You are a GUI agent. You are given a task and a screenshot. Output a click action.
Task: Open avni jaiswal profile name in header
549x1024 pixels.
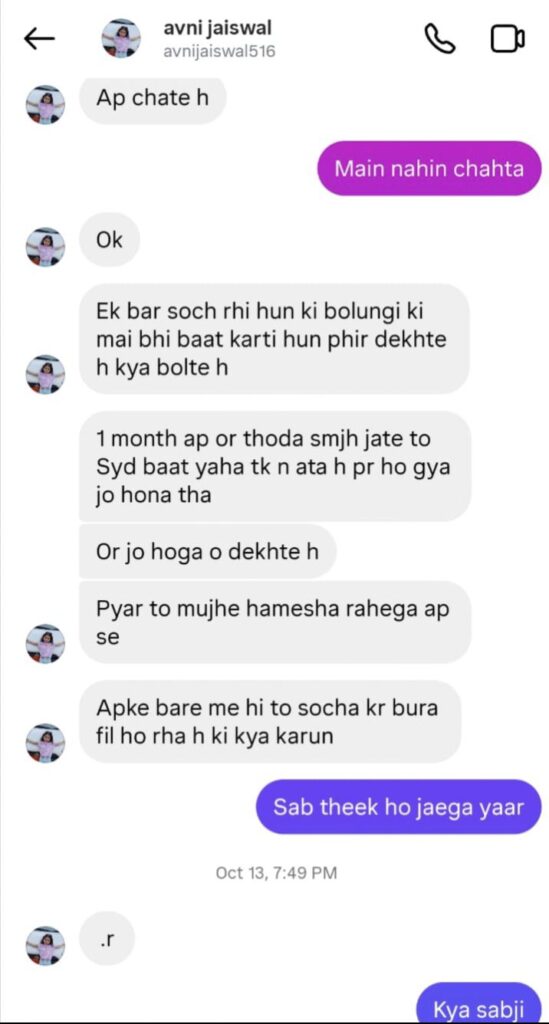217,29
